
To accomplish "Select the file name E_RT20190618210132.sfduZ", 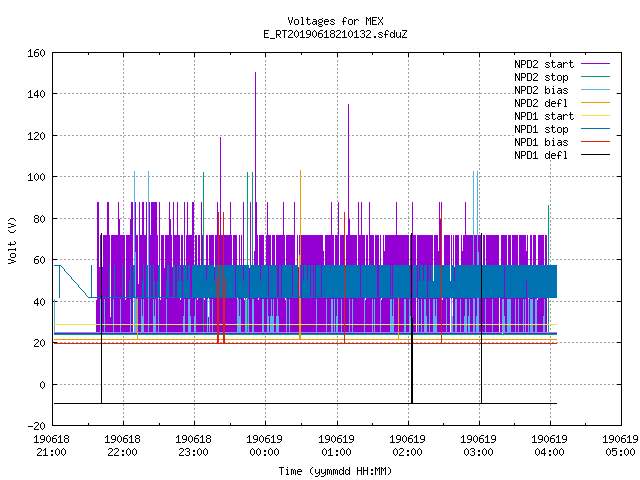I will (335, 34).
